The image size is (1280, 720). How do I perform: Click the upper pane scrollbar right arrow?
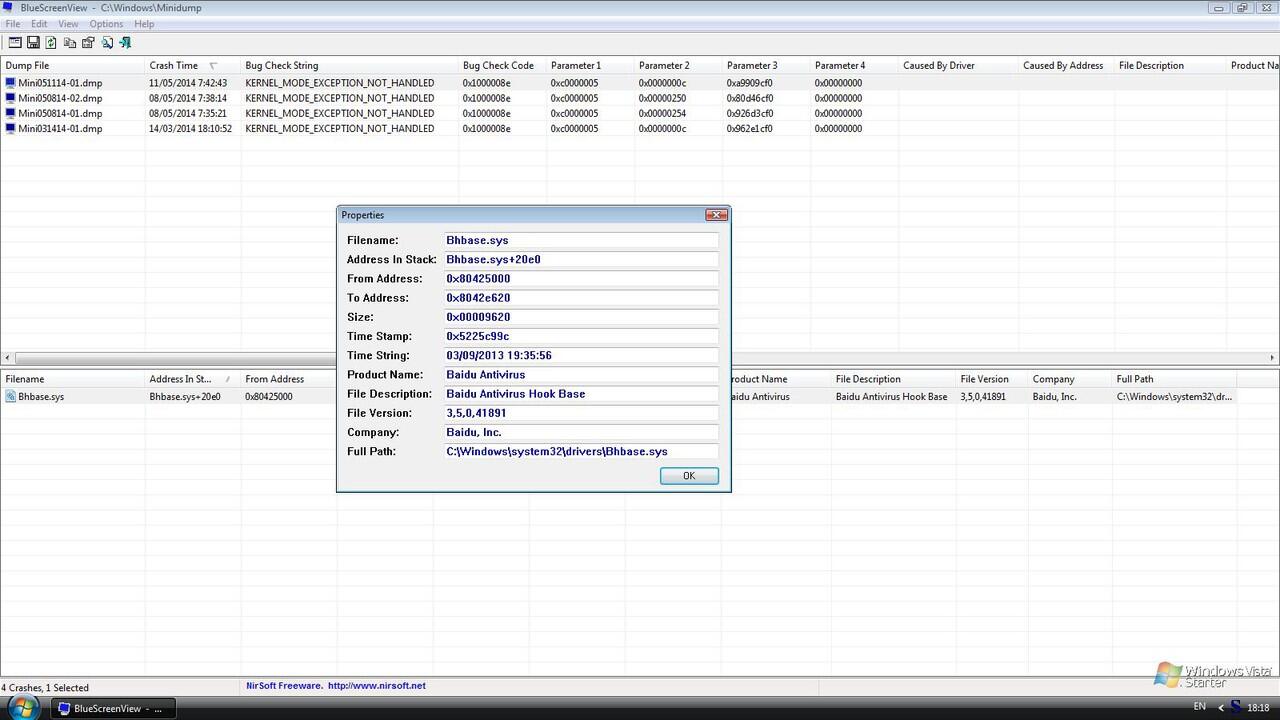pyautogui.click(x=1272, y=358)
